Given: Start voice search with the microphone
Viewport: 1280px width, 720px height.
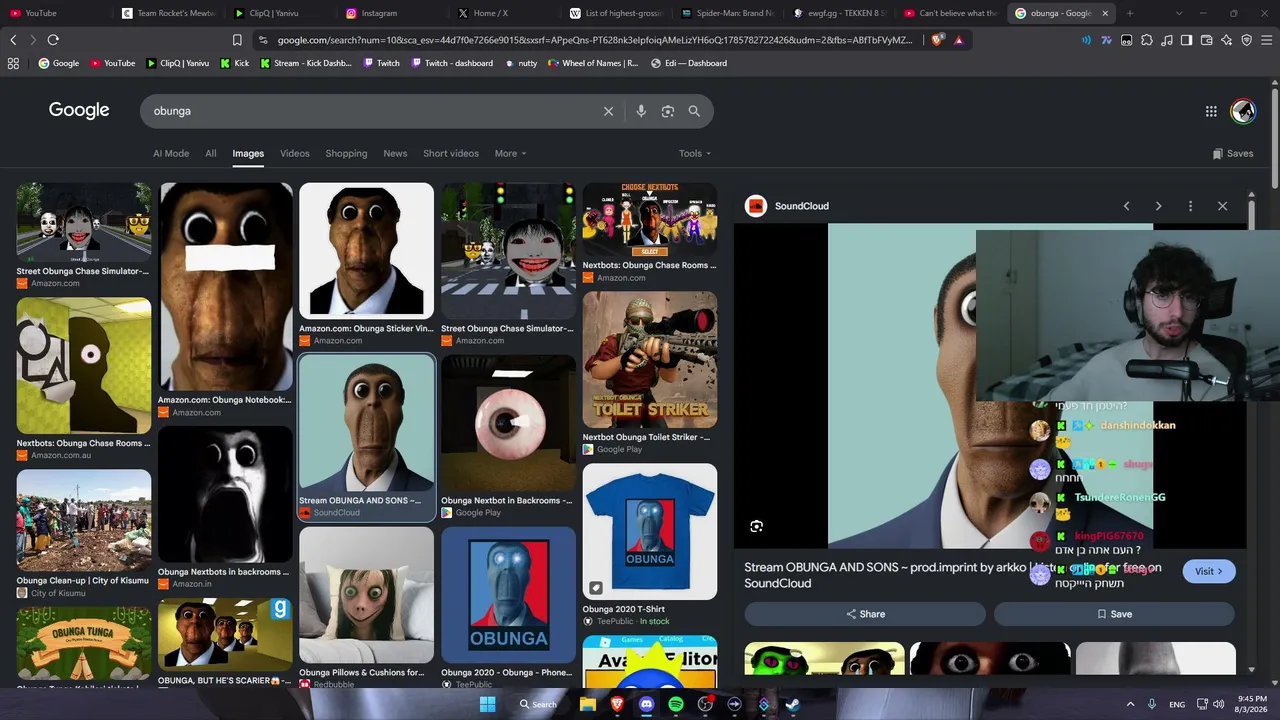Looking at the screenshot, I should [x=641, y=111].
